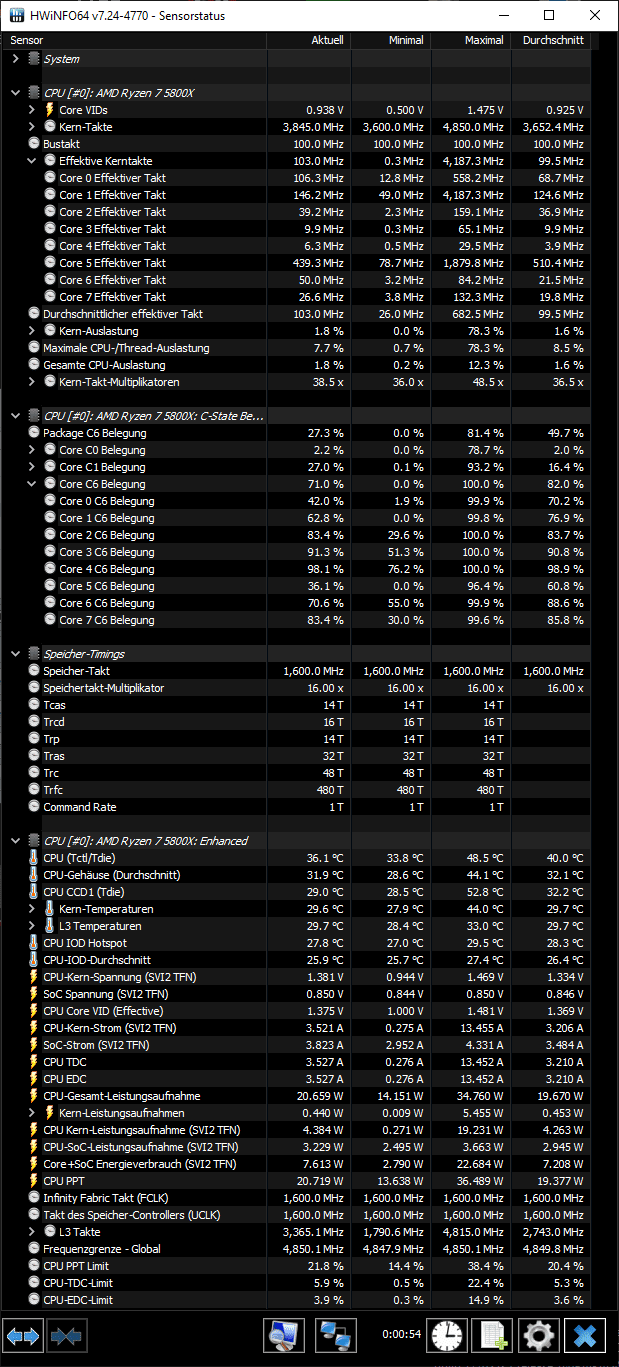Click thermometer icon of CPU CCD1 (Tdie)
This screenshot has width=619, height=1367.
click(x=34, y=891)
